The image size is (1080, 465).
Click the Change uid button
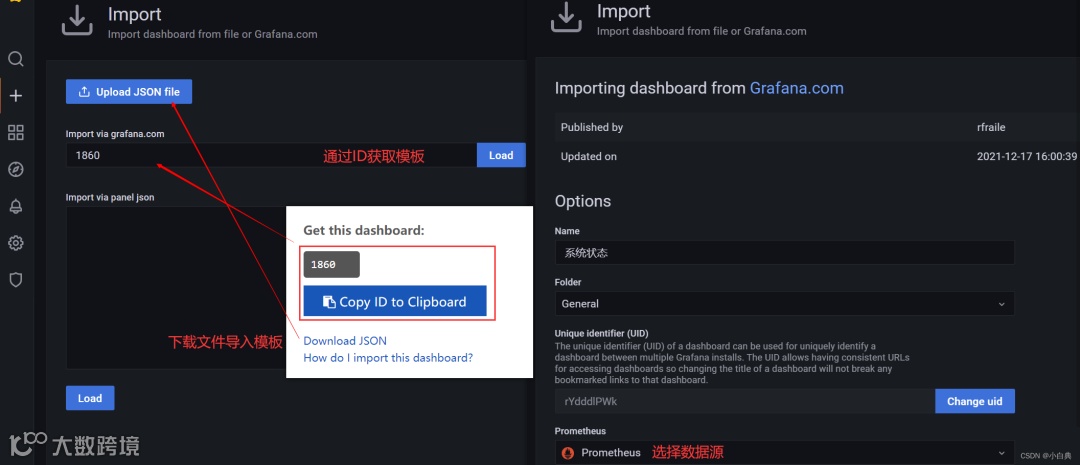coord(975,401)
